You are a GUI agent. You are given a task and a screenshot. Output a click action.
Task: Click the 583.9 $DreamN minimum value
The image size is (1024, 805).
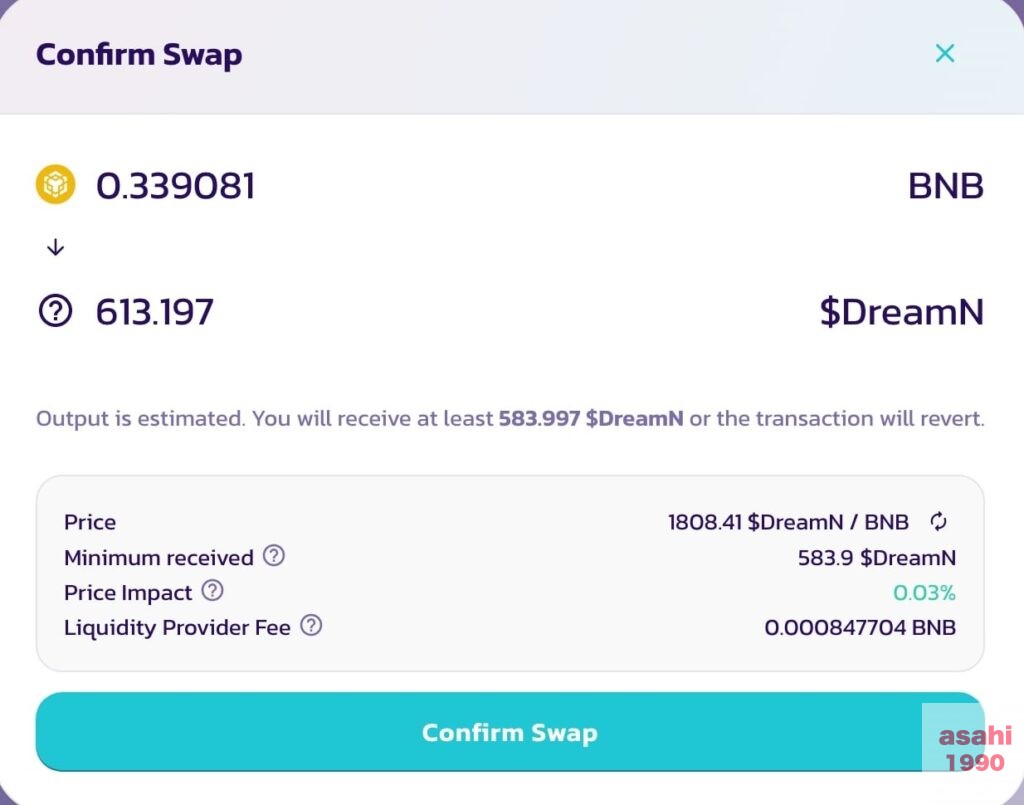877,558
